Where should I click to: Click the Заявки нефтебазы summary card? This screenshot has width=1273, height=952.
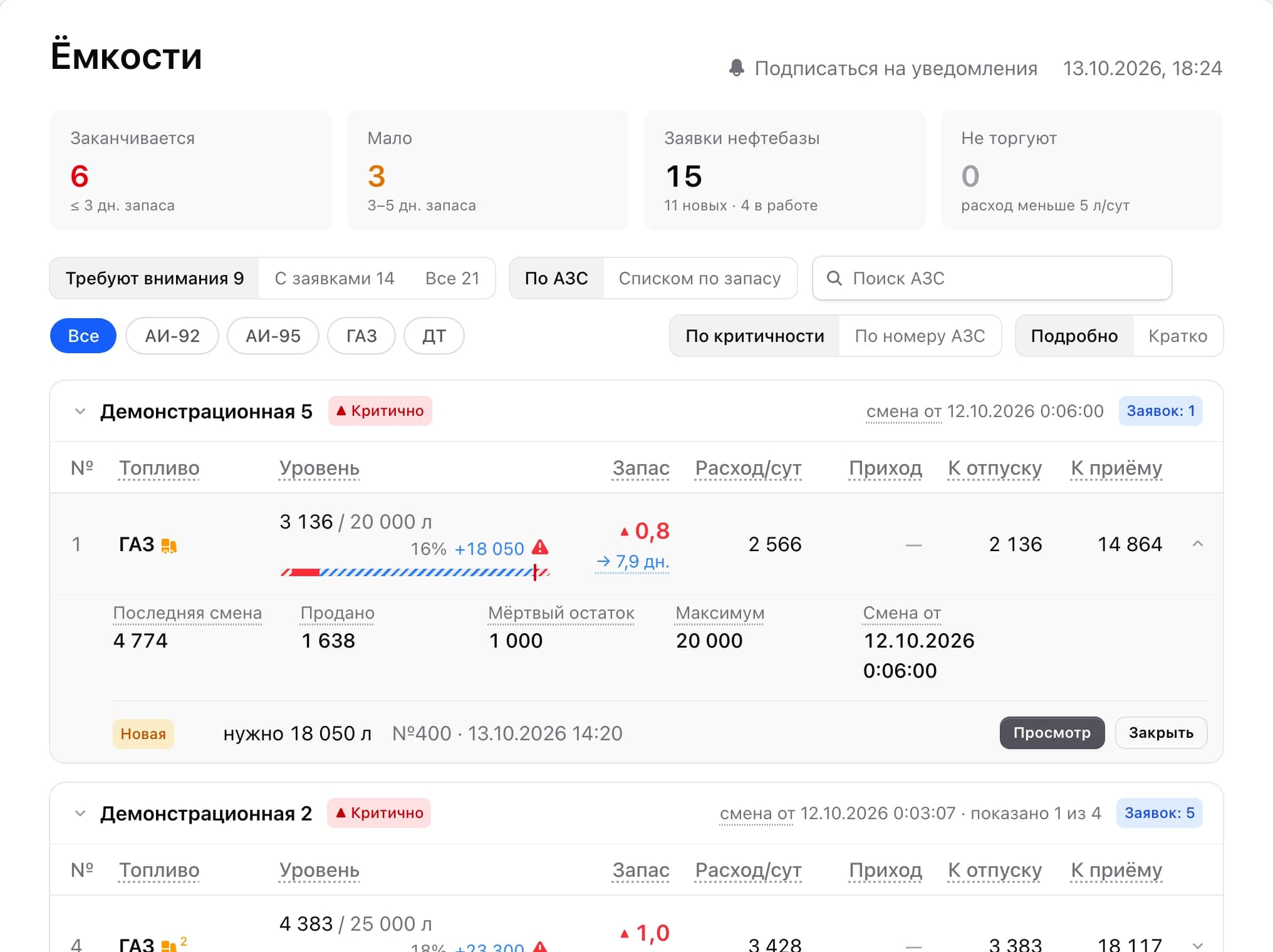pos(784,170)
